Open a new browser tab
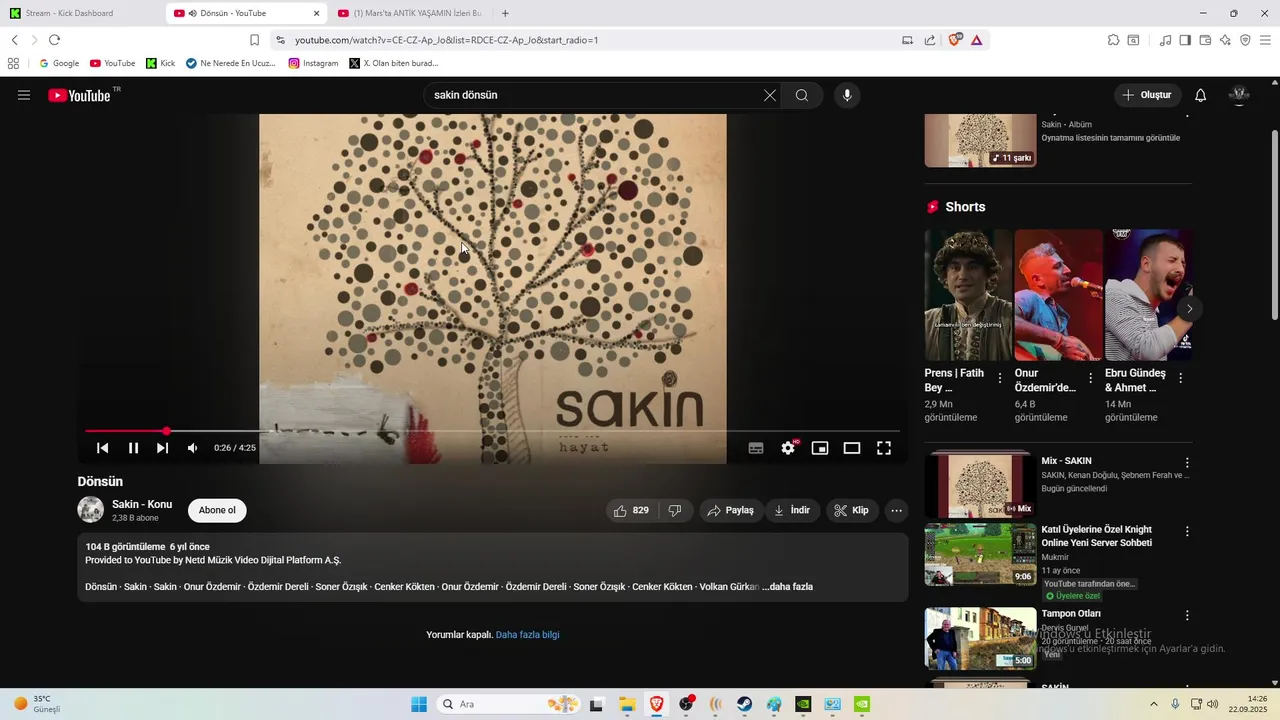The height and width of the screenshot is (720, 1280). (x=505, y=13)
